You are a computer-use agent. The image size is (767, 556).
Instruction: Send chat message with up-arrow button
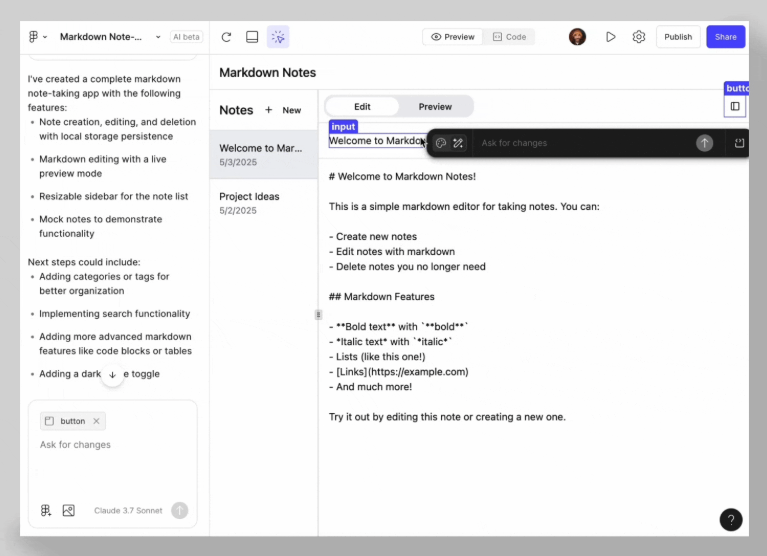[x=180, y=511]
